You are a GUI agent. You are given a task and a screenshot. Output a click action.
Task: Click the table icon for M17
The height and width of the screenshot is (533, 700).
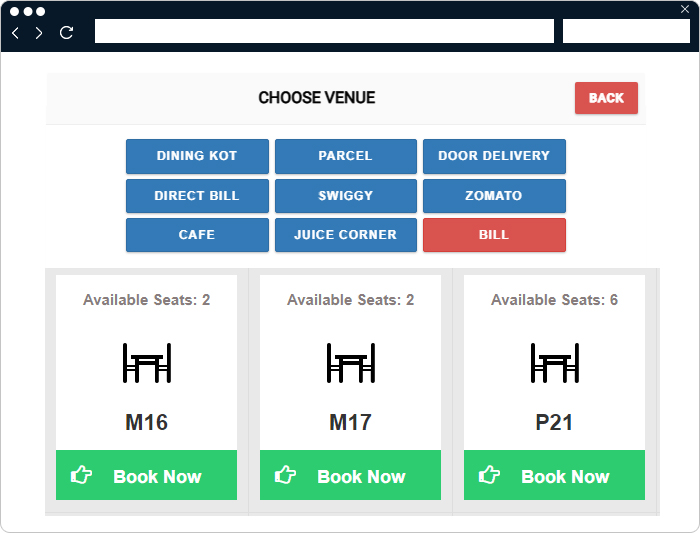tap(351, 362)
